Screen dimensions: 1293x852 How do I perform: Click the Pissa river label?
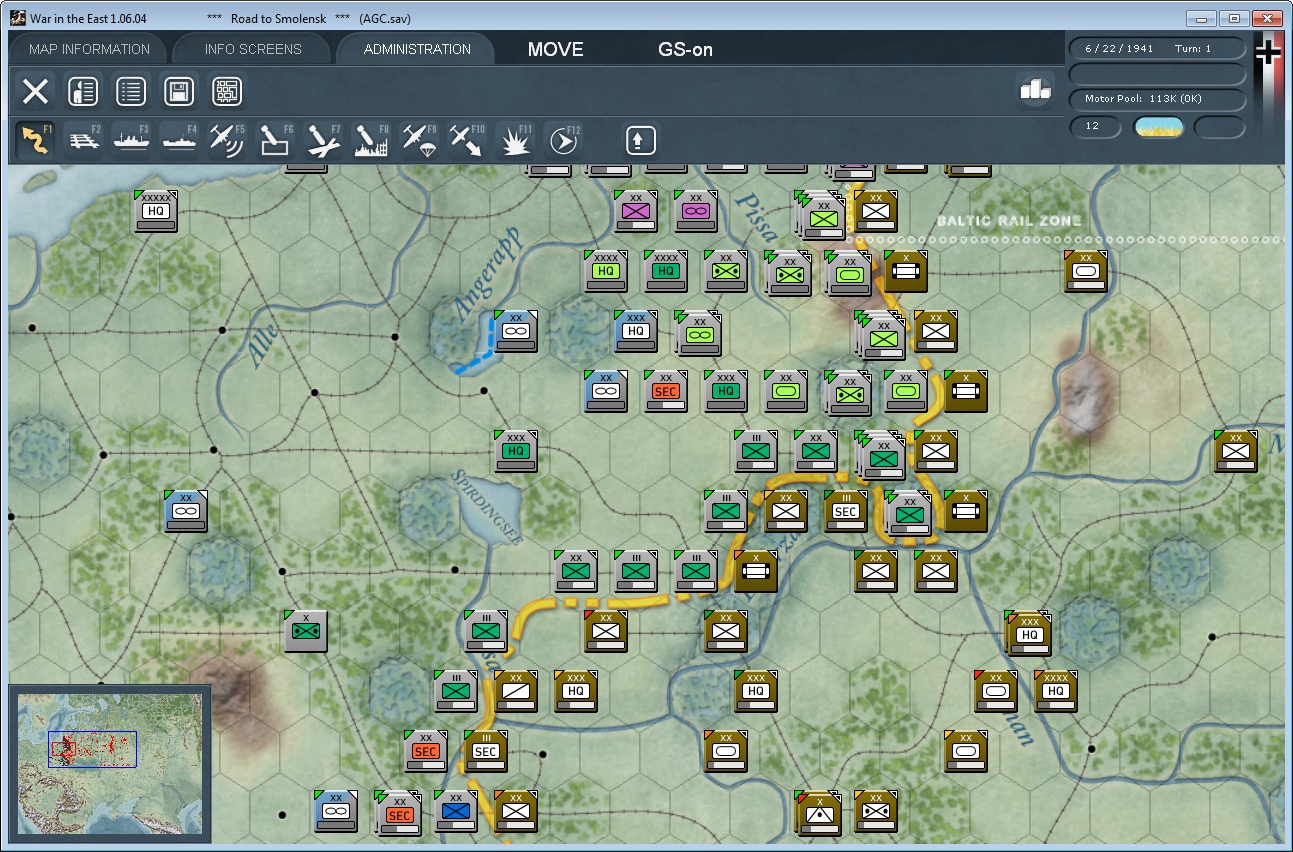click(755, 218)
